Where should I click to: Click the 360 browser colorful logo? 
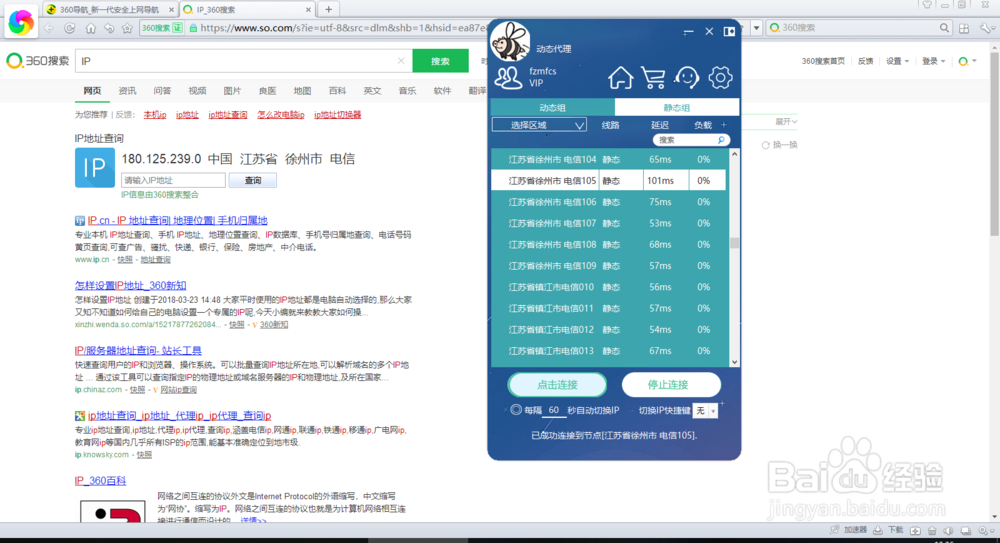[20, 22]
